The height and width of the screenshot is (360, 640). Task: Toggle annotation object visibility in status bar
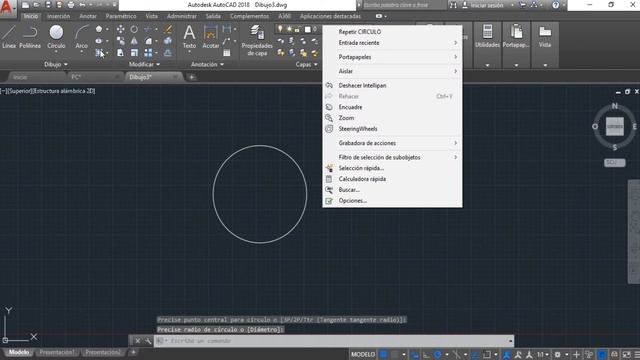click(x=507, y=354)
